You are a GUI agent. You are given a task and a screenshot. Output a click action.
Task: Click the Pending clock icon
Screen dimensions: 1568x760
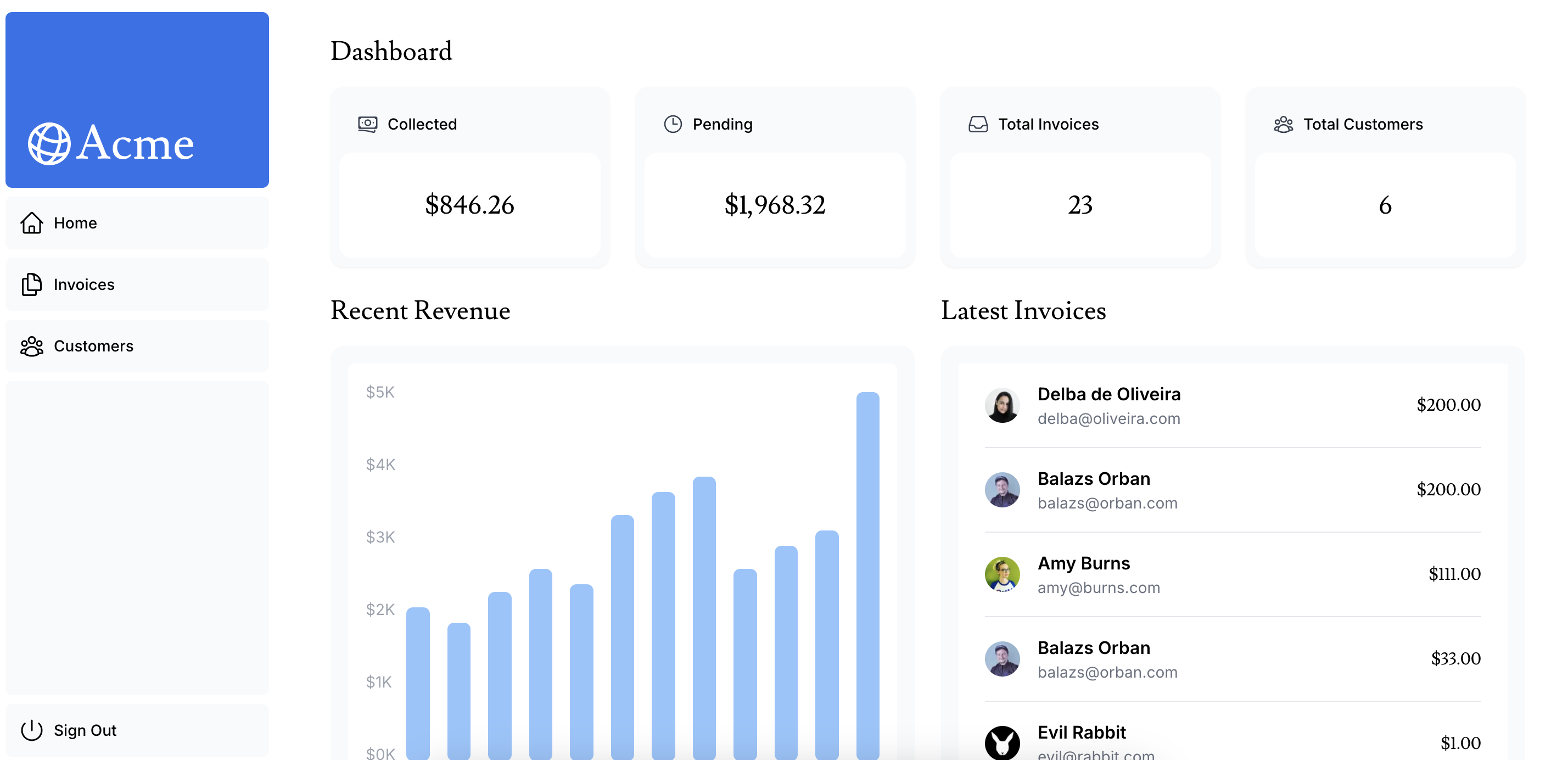click(x=673, y=124)
